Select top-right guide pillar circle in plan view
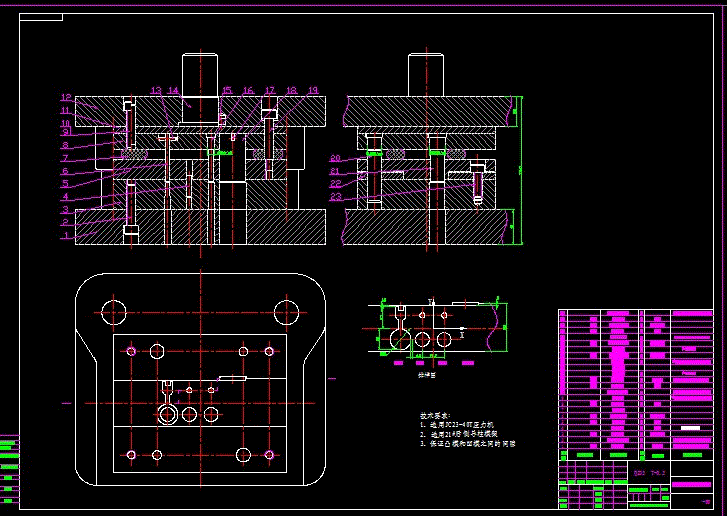Screen dimensions: 727x516 click(287, 312)
